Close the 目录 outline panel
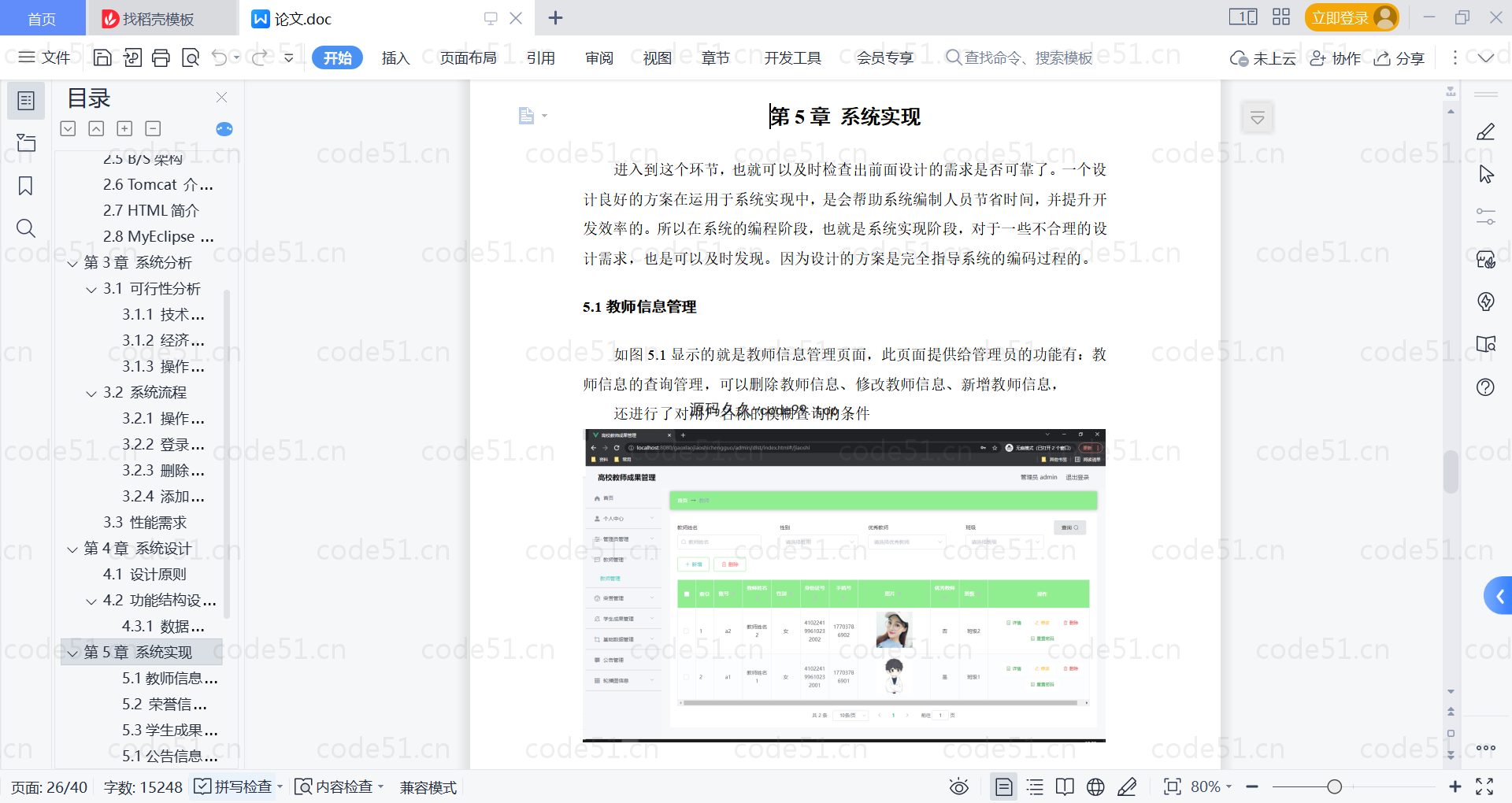 221,98
